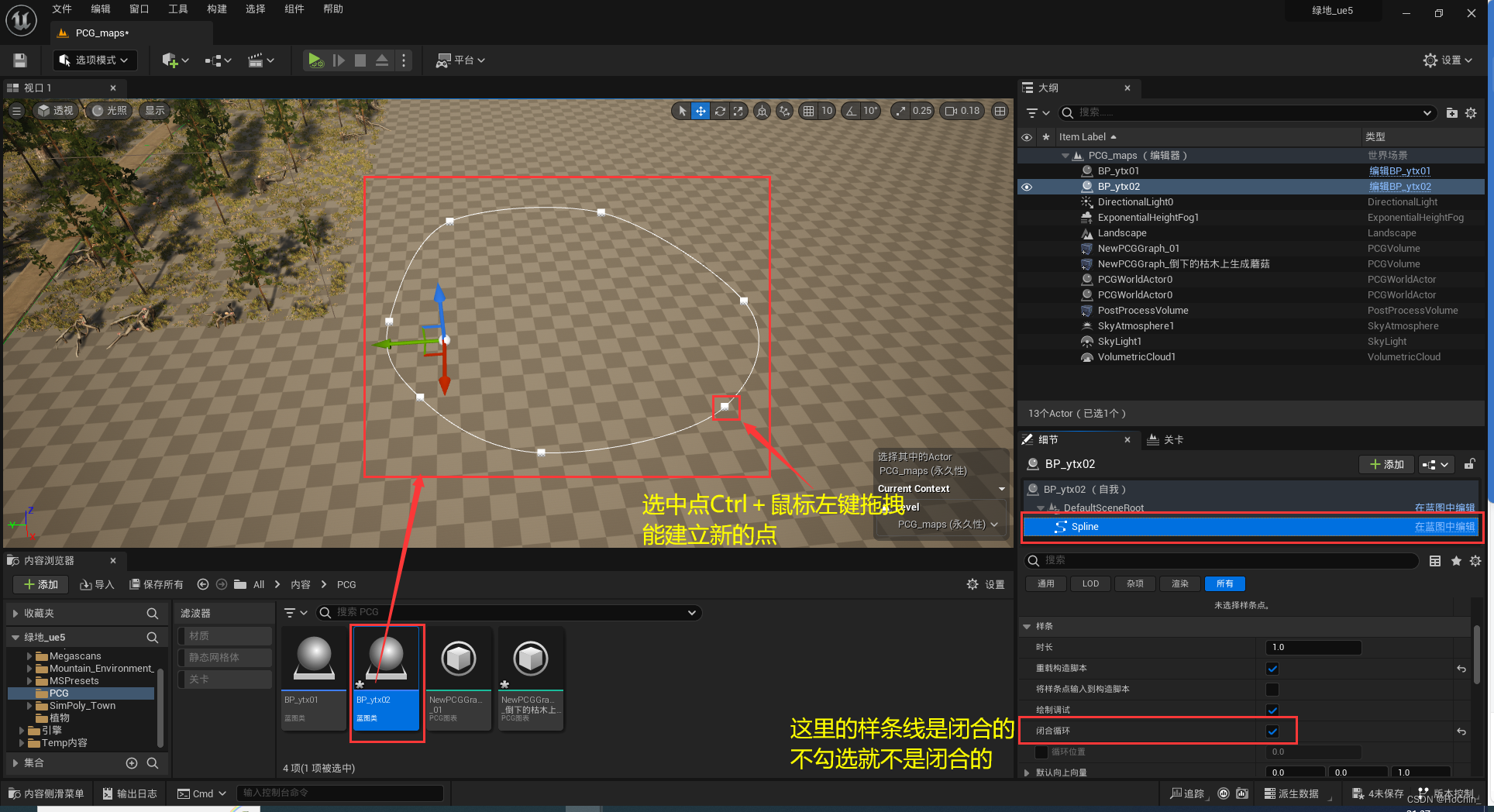Adjust camera speed 0.18 control
Screen dimensions: 1494x812
(962, 111)
